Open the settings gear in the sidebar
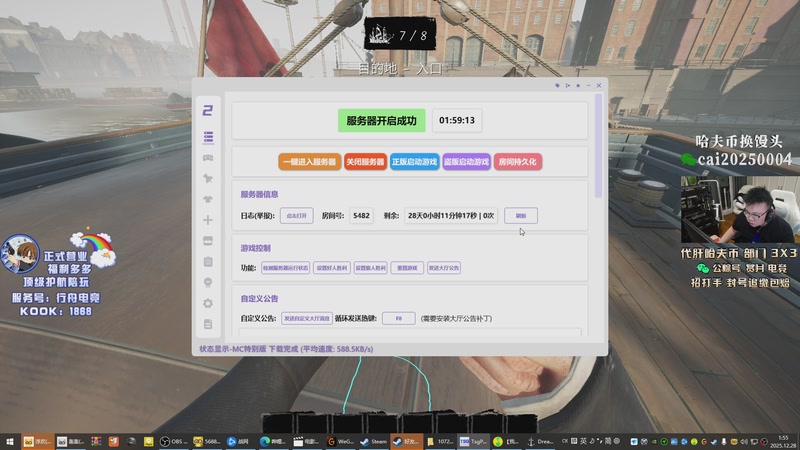This screenshot has height=450, width=800. (x=208, y=303)
